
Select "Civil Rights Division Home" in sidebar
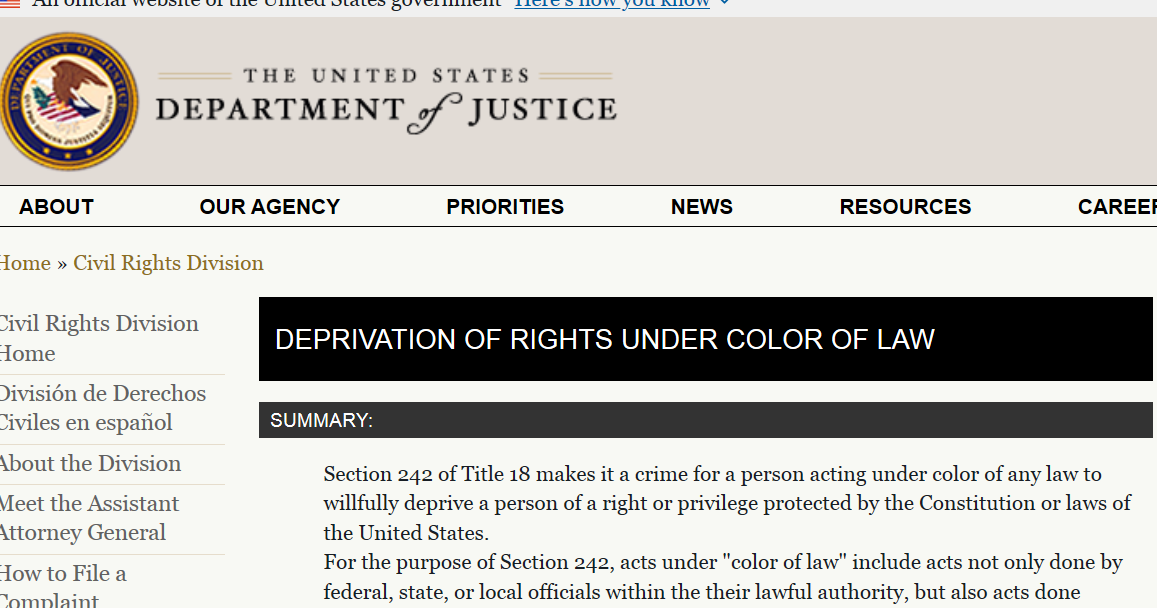coord(99,338)
